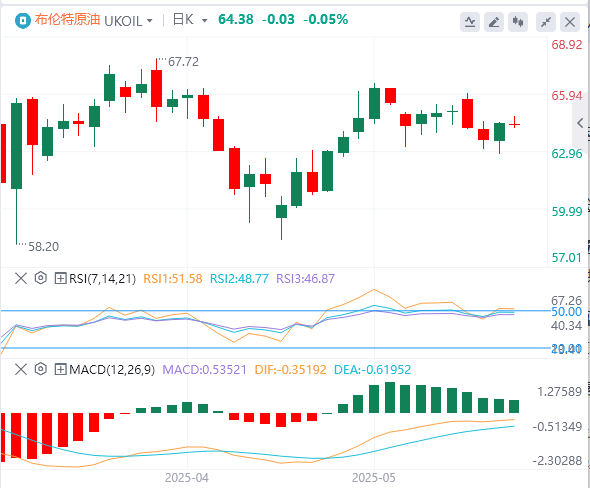The height and width of the screenshot is (488, 590).
Task: Click the MACD(12,26,9) label
Action: [x=112, y=370]
